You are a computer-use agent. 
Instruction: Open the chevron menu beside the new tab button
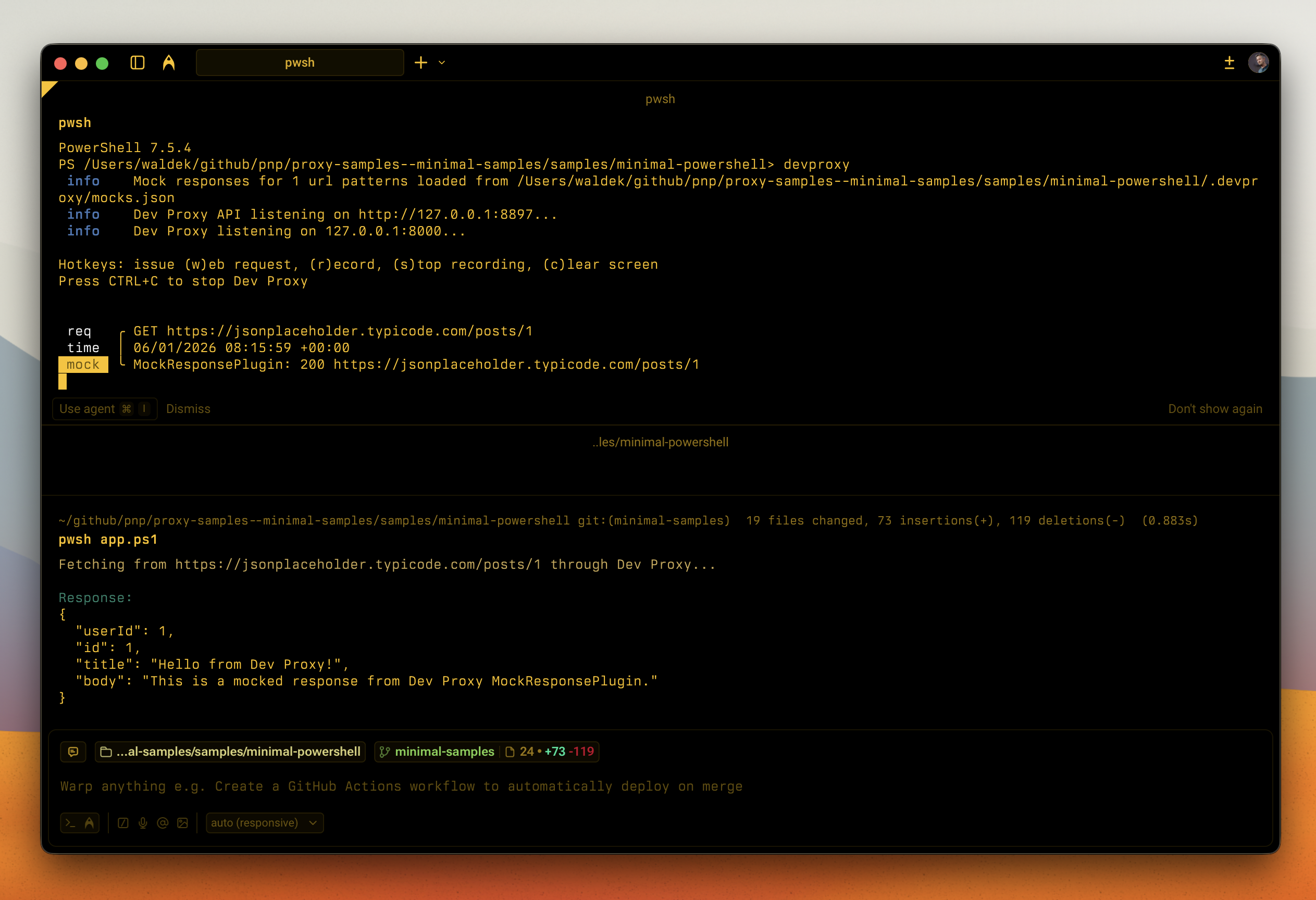(442, 63)
